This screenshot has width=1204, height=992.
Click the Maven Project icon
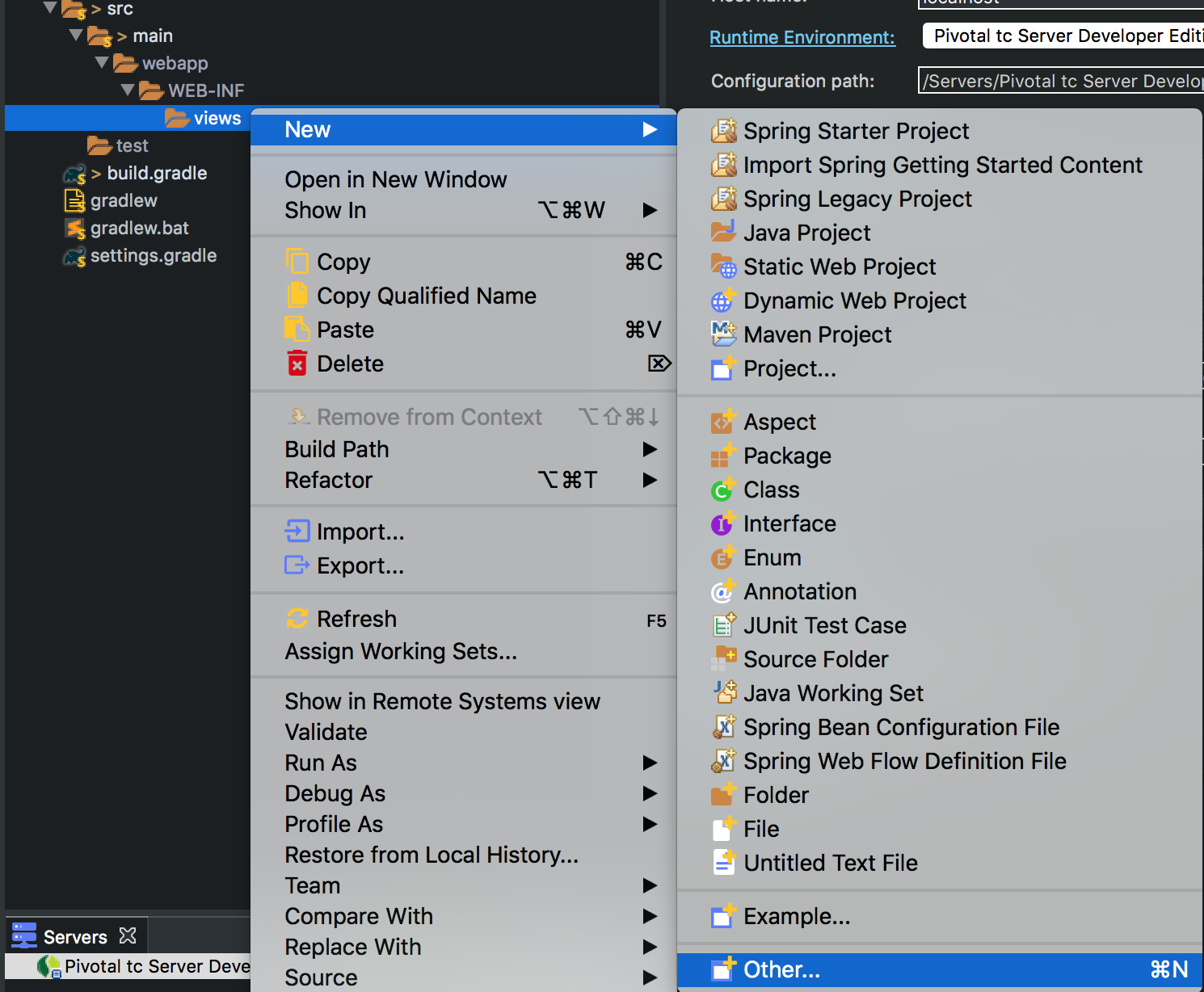[x=723, y=334]
